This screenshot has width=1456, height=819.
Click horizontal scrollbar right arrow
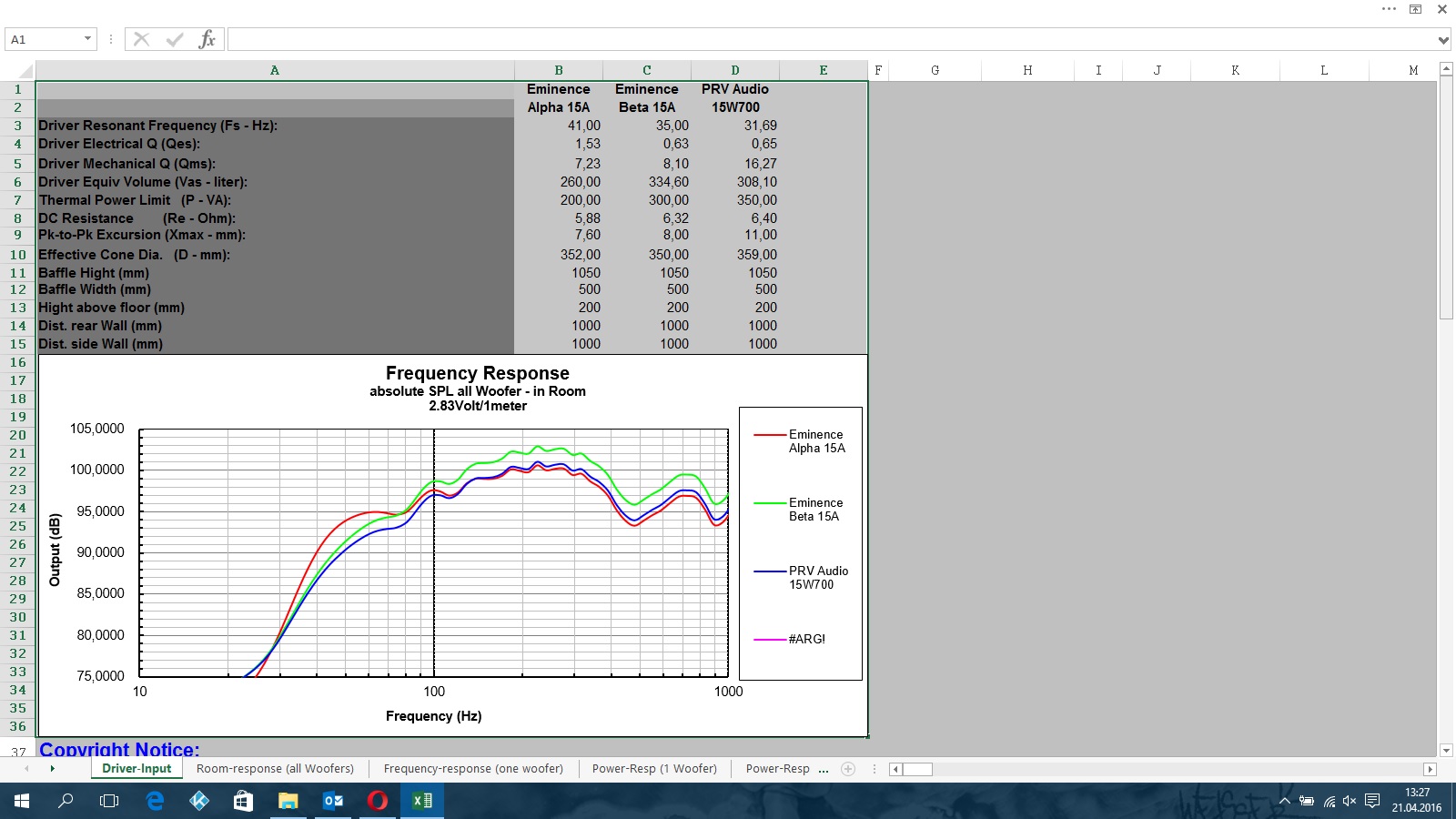coord(1430,769)
